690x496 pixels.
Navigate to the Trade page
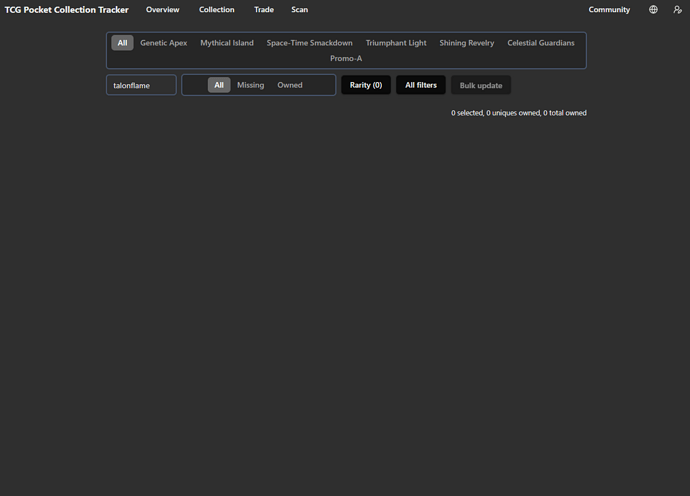coord(264,10)
